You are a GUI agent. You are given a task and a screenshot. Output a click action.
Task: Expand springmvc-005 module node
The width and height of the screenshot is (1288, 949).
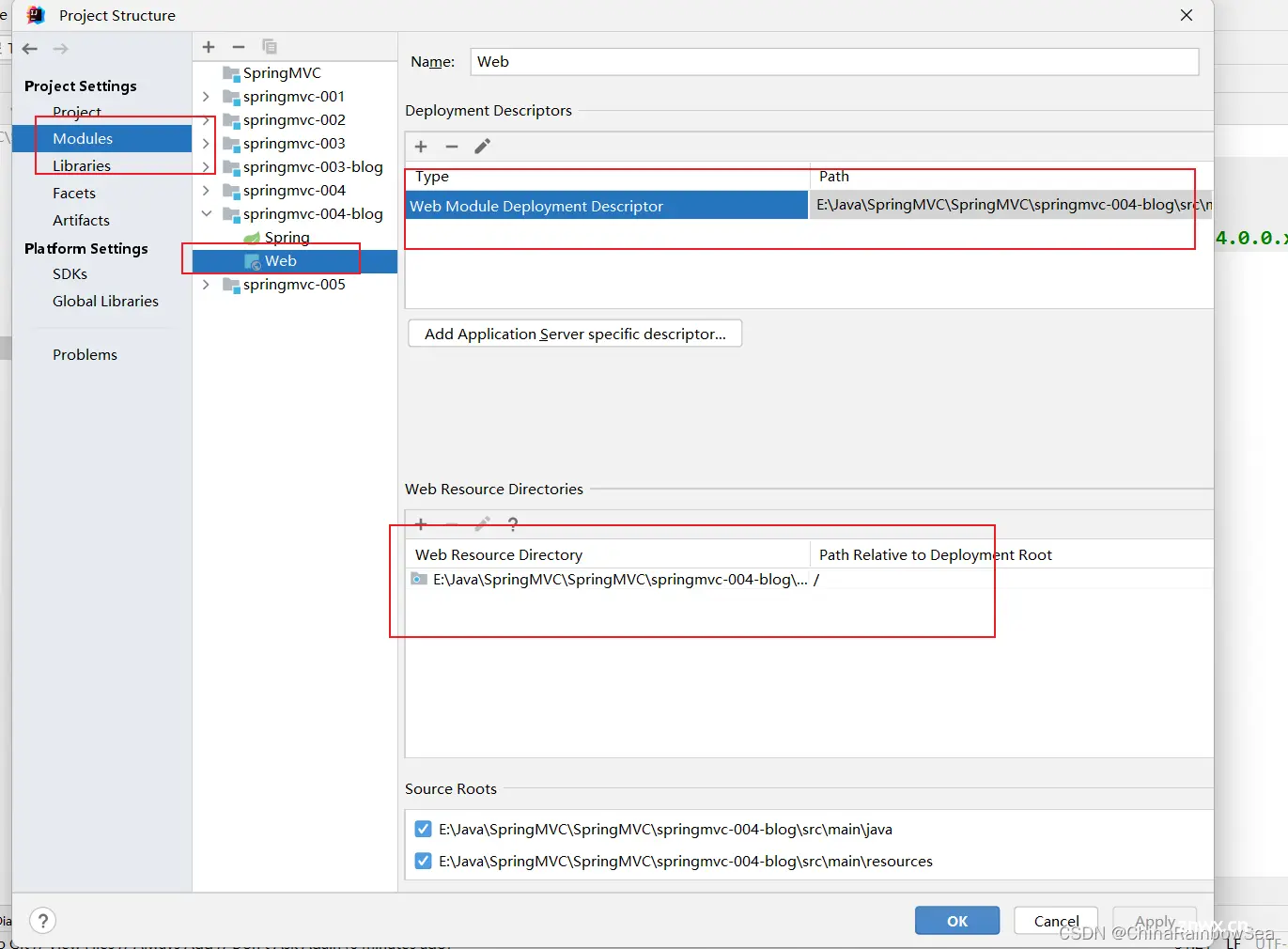206,285
